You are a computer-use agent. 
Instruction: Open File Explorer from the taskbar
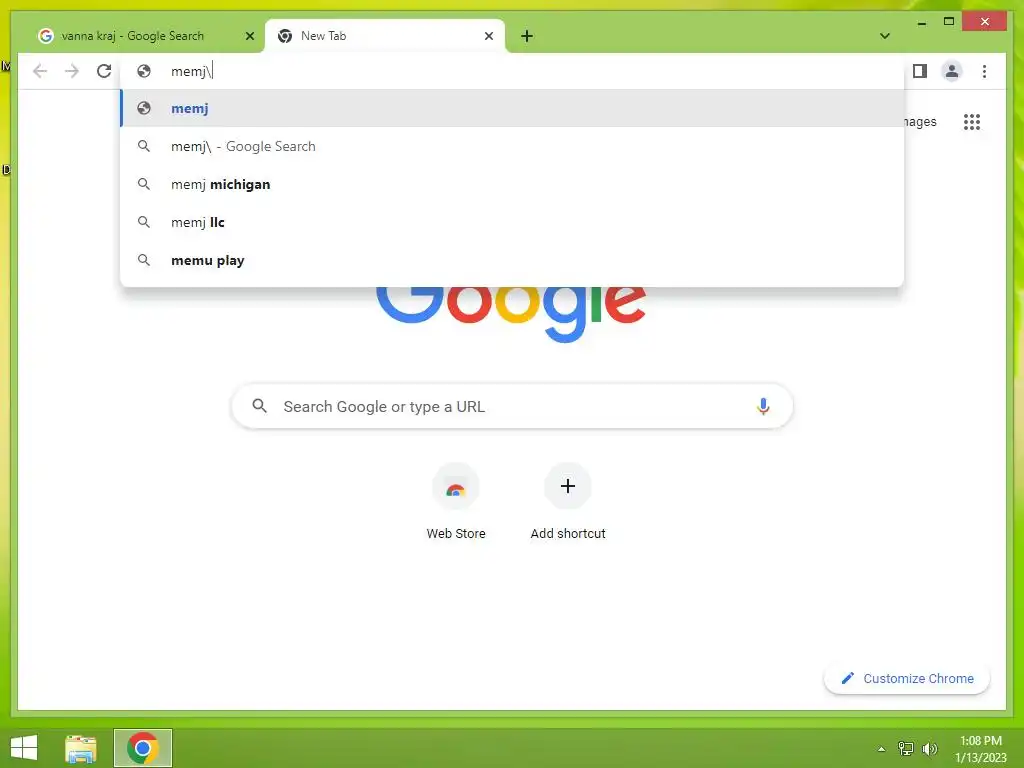point(81,748)
